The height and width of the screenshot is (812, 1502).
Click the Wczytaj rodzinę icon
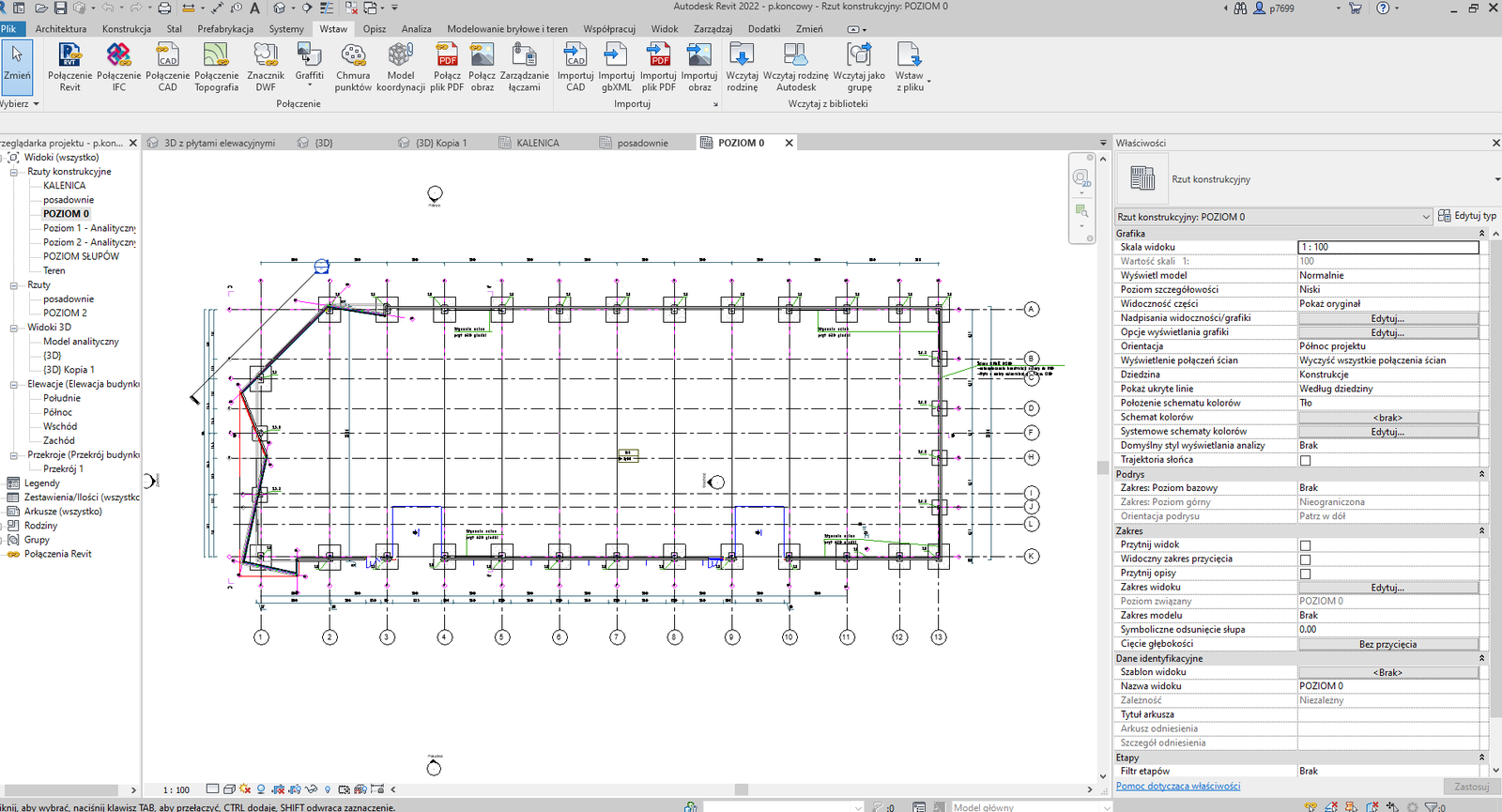pyautogui.click(x=742, y=66)
